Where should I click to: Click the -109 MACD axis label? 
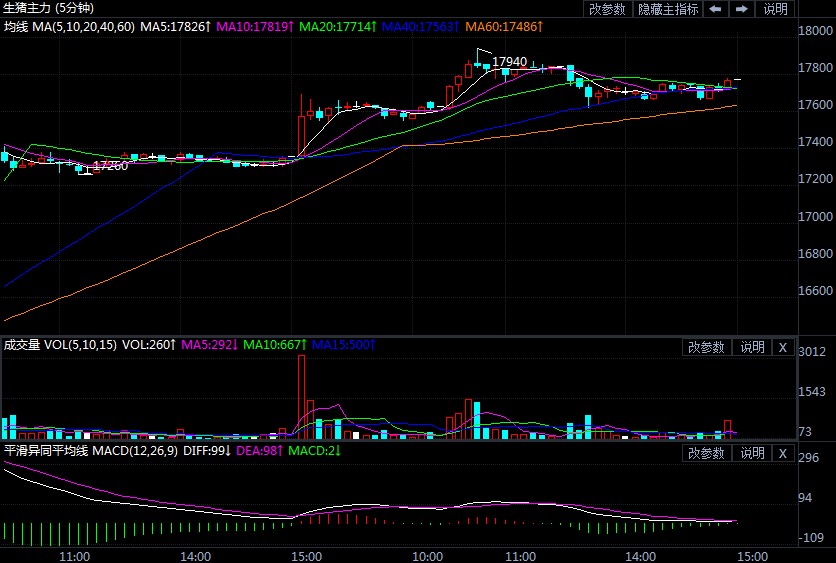[811, 537]
